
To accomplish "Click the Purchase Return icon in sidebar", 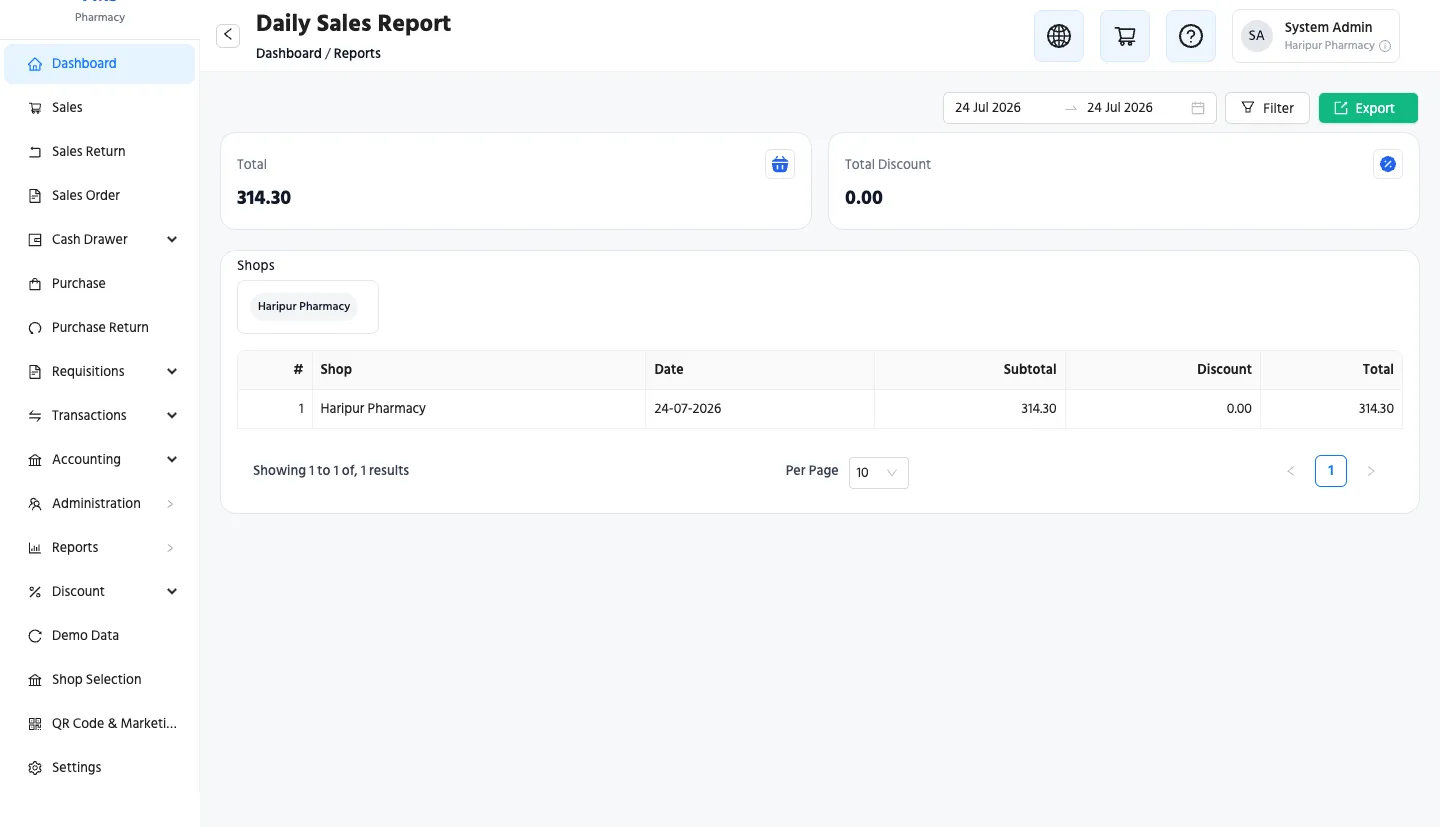I will coord(35,328).
